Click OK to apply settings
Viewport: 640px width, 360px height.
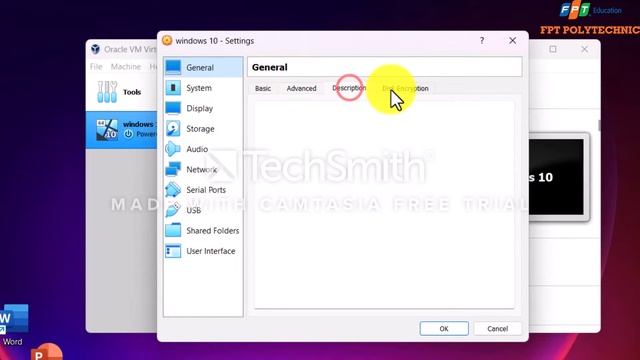coord(444,329)
